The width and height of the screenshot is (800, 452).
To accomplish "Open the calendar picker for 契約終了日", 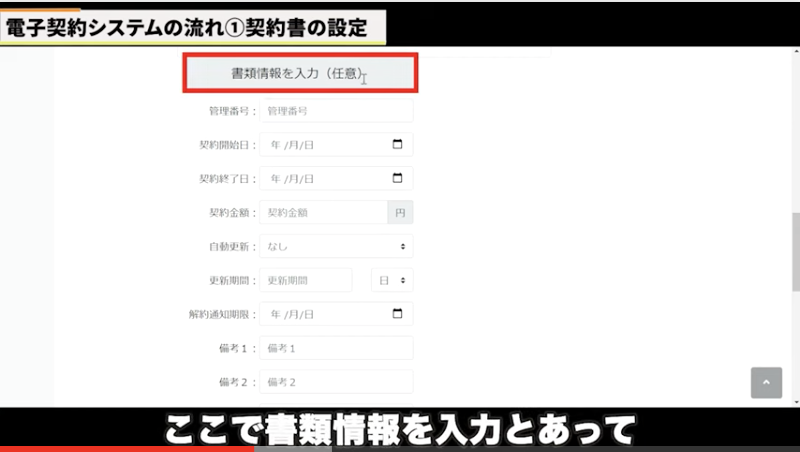I will coord(397,179).
